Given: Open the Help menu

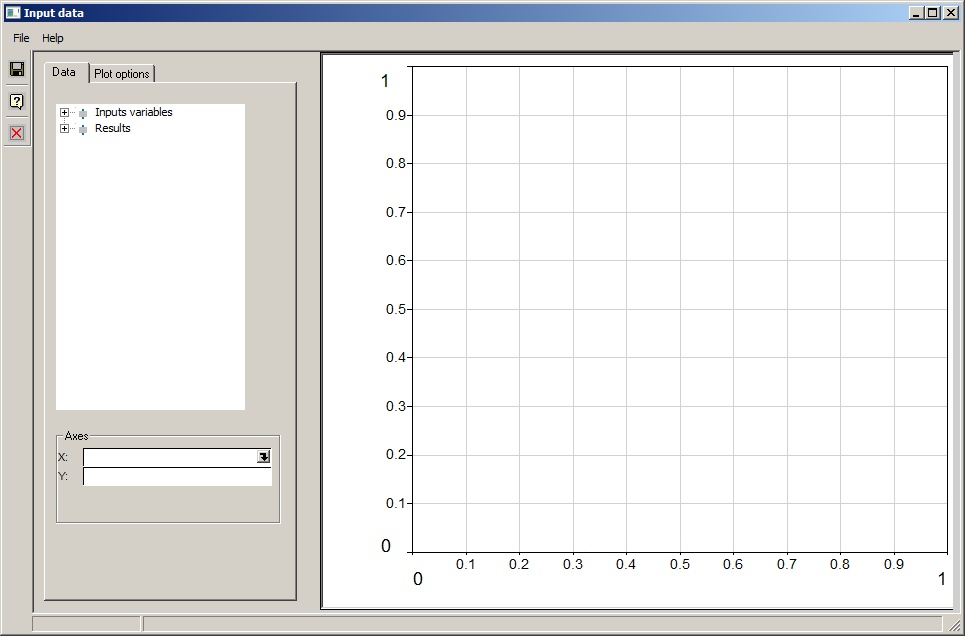Looking at the screenshot, I should pos(53,38).
